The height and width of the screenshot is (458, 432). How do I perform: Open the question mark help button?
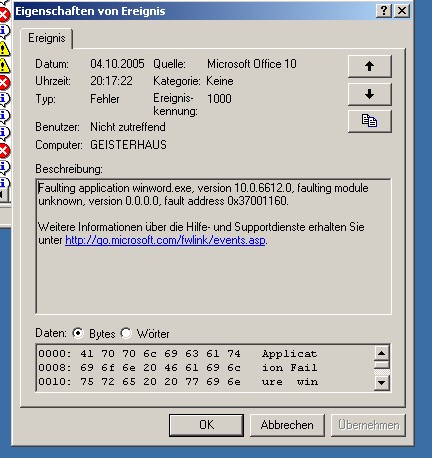click(x=384, y=11)
